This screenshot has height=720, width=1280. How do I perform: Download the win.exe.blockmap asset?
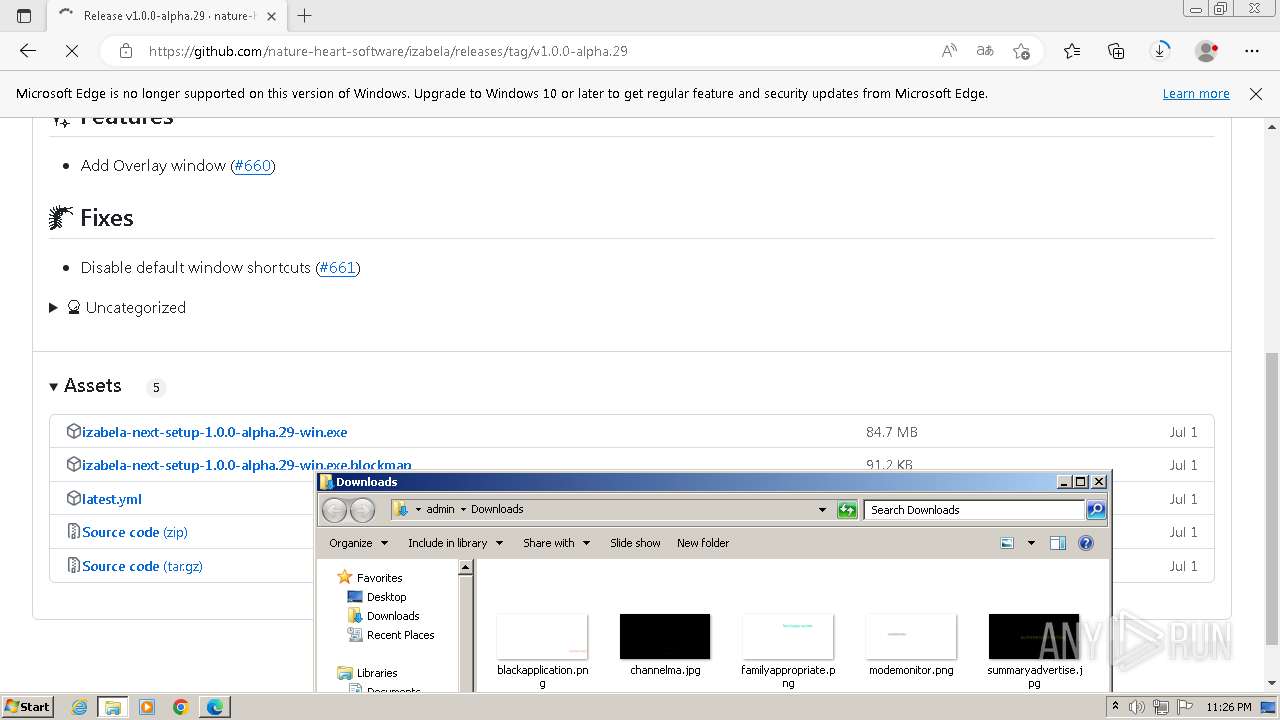247,465
